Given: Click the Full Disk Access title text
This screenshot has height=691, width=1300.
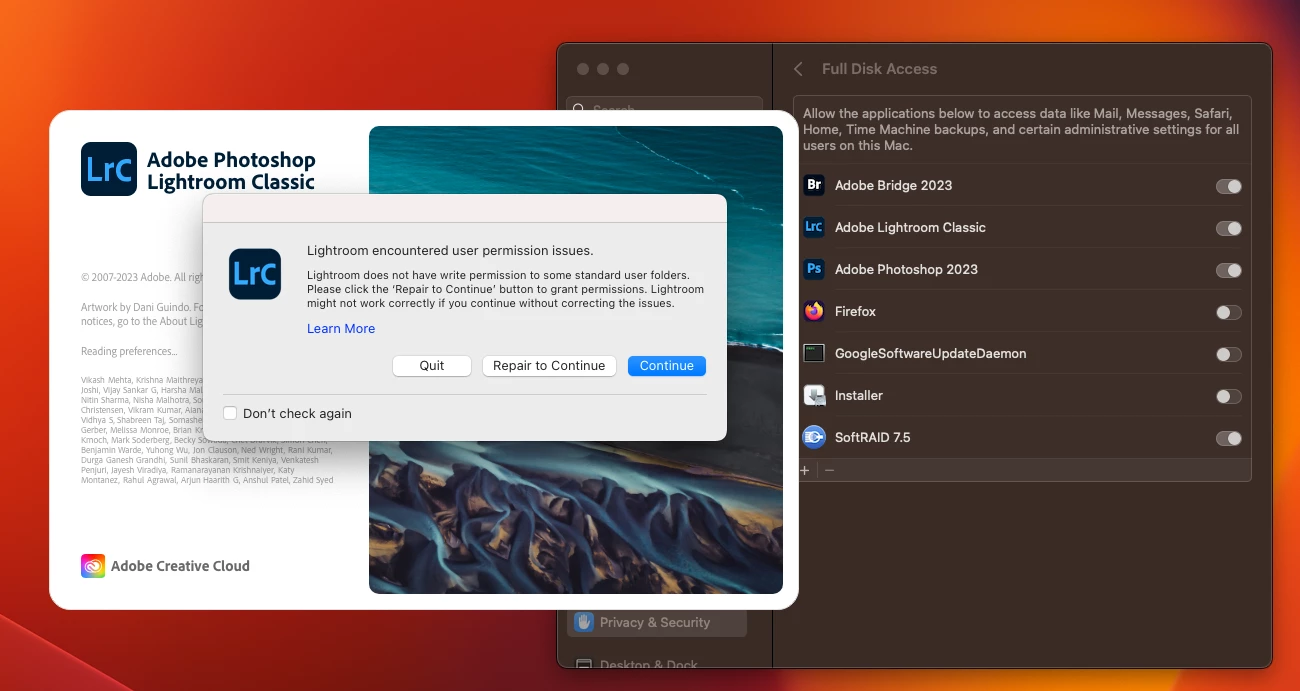Looking at the screenshot, I should coord(879,69).
